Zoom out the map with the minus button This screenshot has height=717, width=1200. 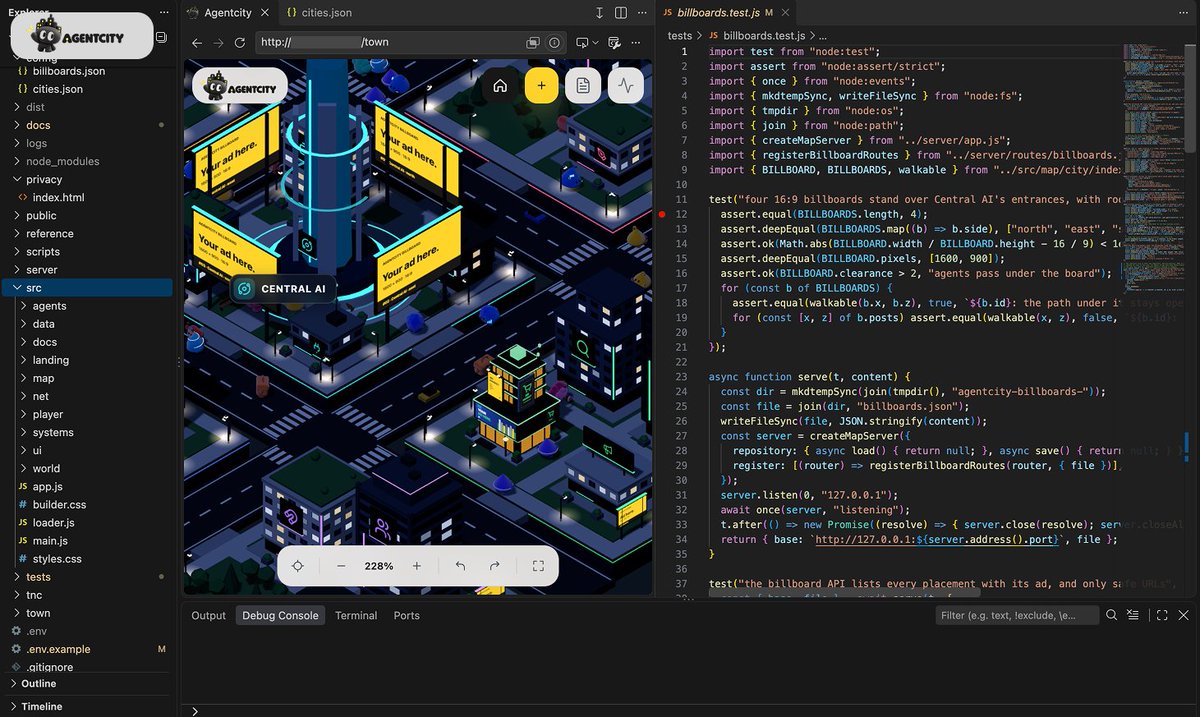point(341,566)
